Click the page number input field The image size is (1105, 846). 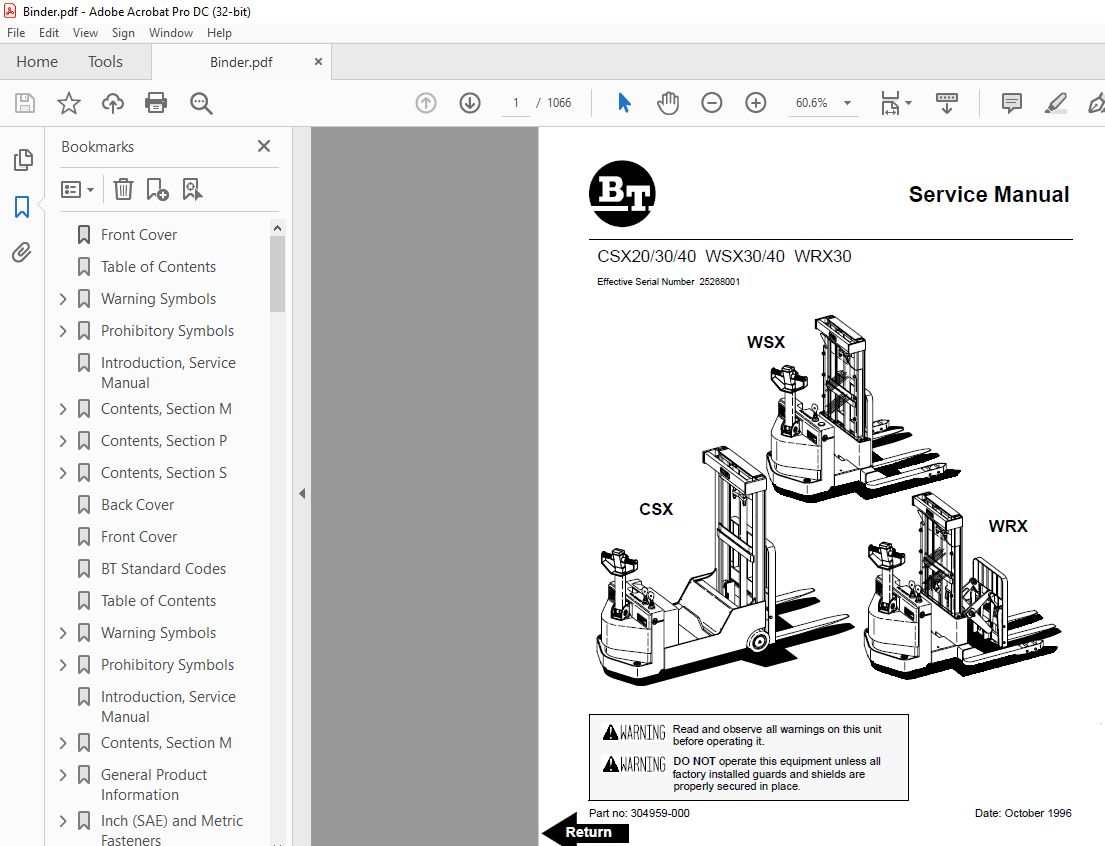click(516, 103)
